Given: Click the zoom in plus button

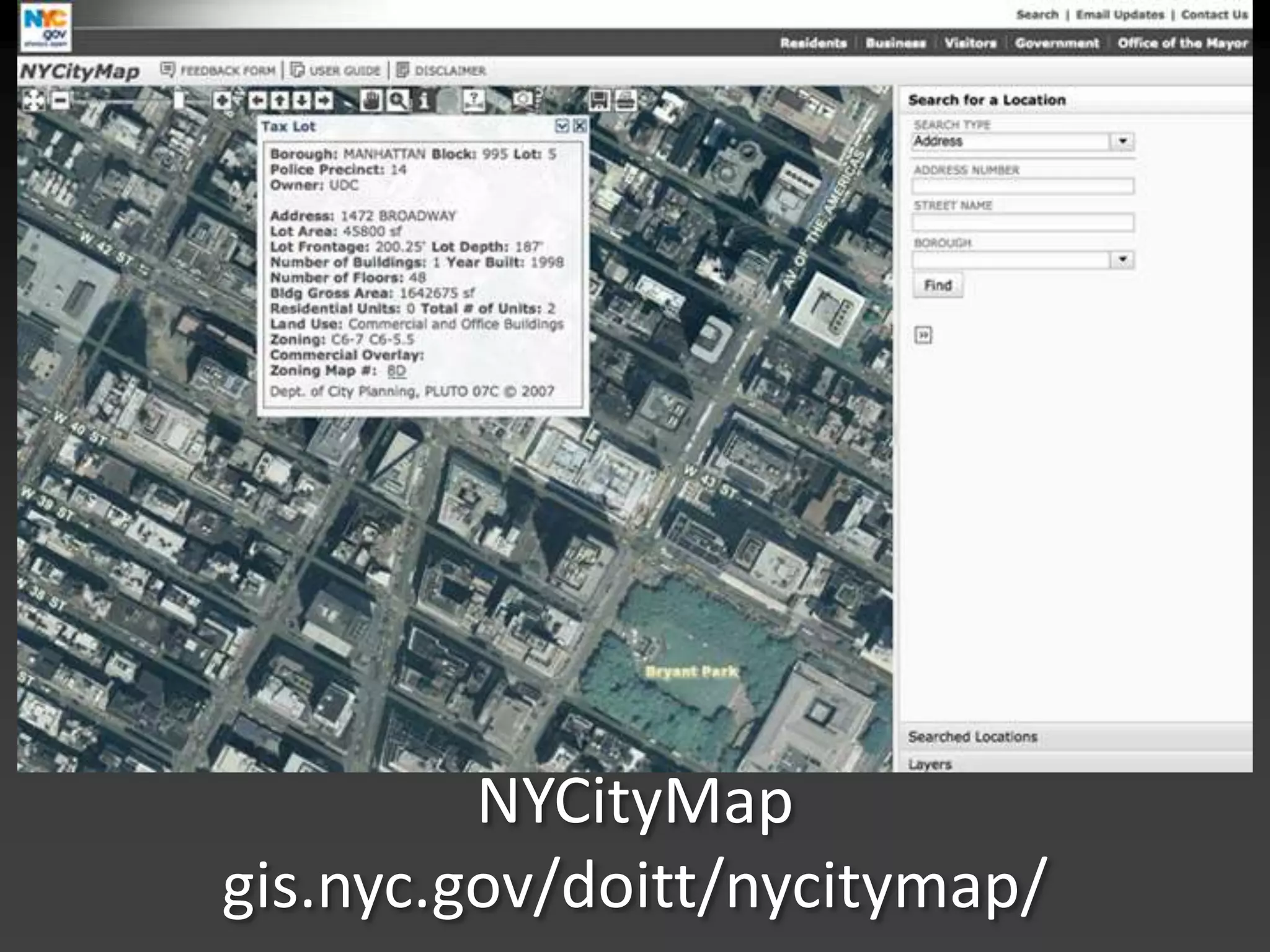Looking at the screenshot, I should (221, 100).
